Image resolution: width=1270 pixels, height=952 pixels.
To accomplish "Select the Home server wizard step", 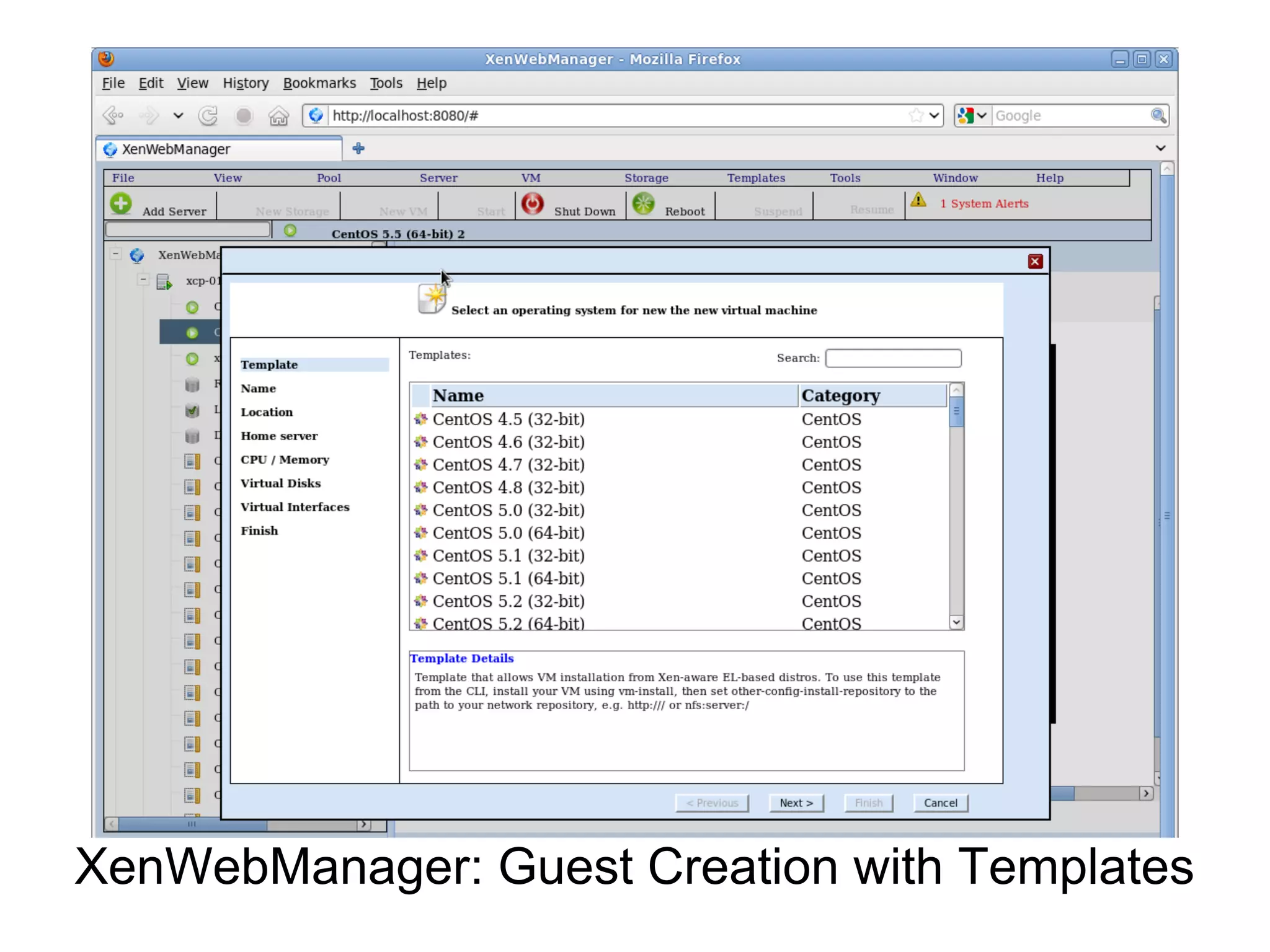I will pyautogui.click(x=279, y=436).
